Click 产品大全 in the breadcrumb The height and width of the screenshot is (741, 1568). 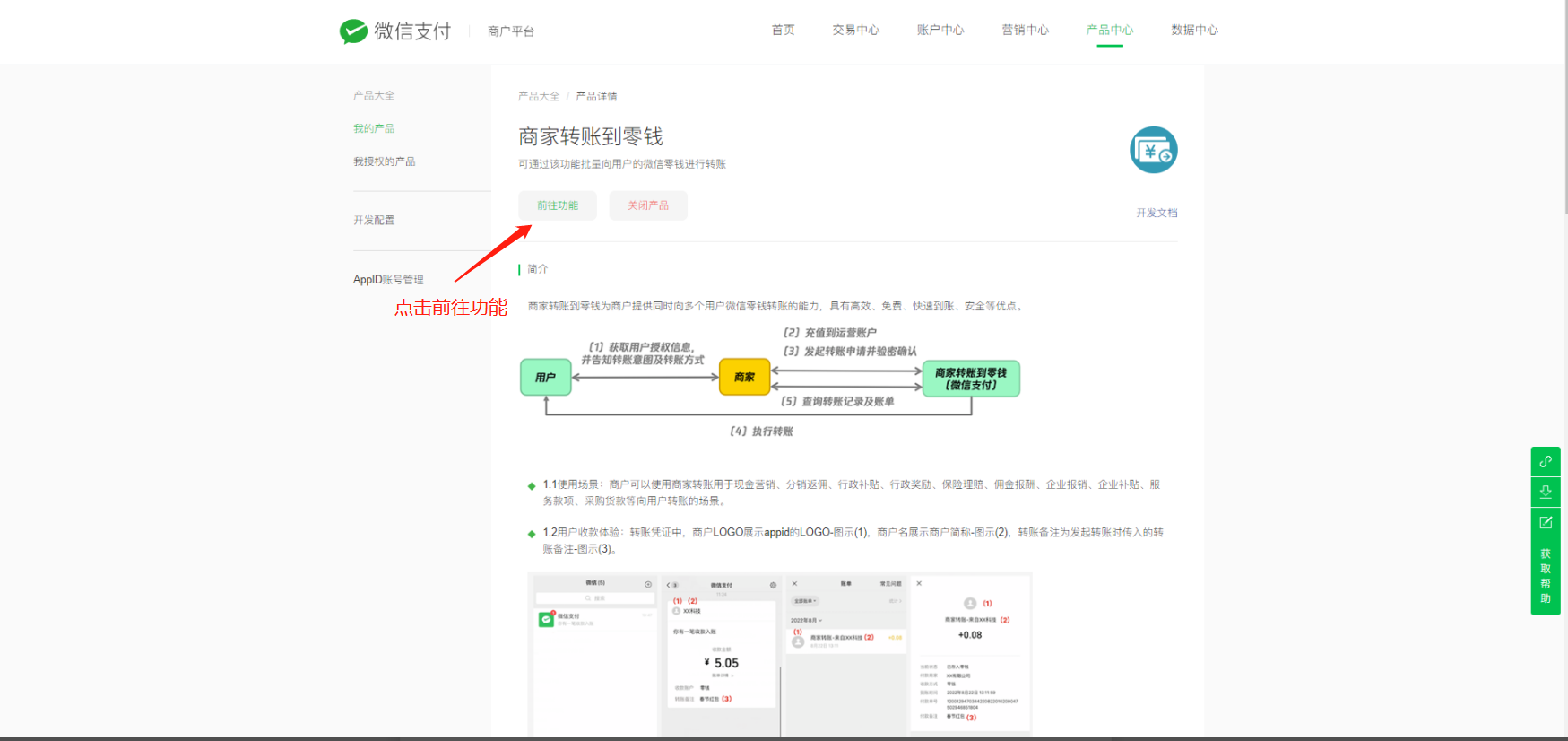(538, 96)
